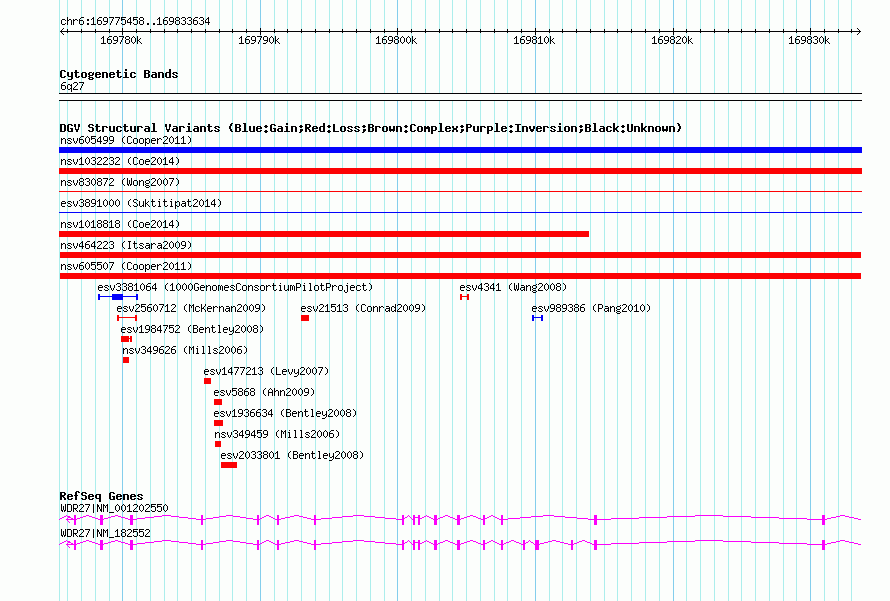Click the chr6:169775458..169833634 range label

click(x=135, y=21)
